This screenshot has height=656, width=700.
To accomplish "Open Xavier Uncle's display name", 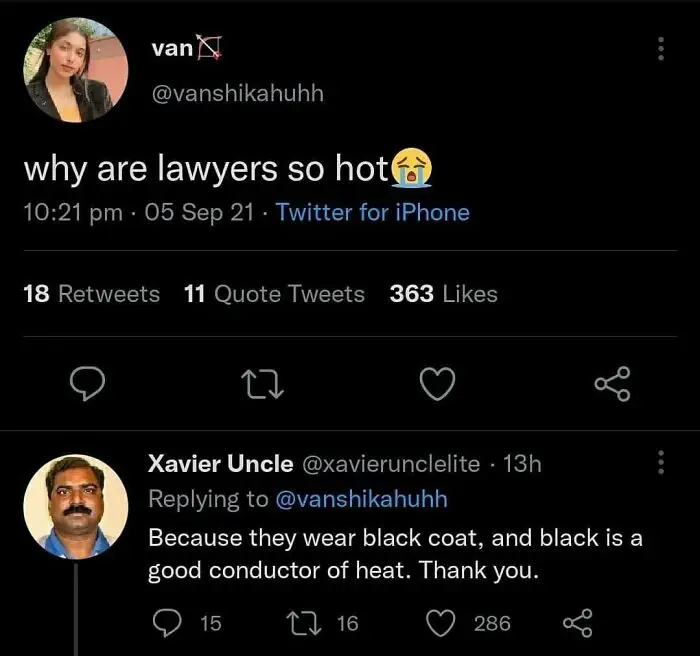I will pos(221,464).
